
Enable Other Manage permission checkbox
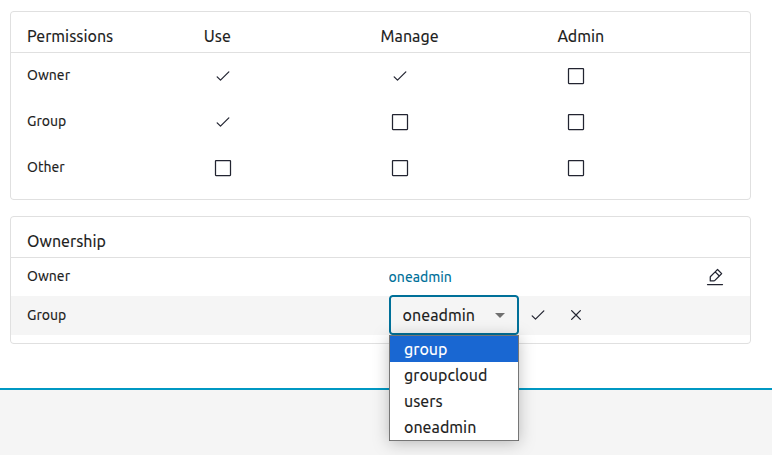pyautogui.click(x=400, y=168)
